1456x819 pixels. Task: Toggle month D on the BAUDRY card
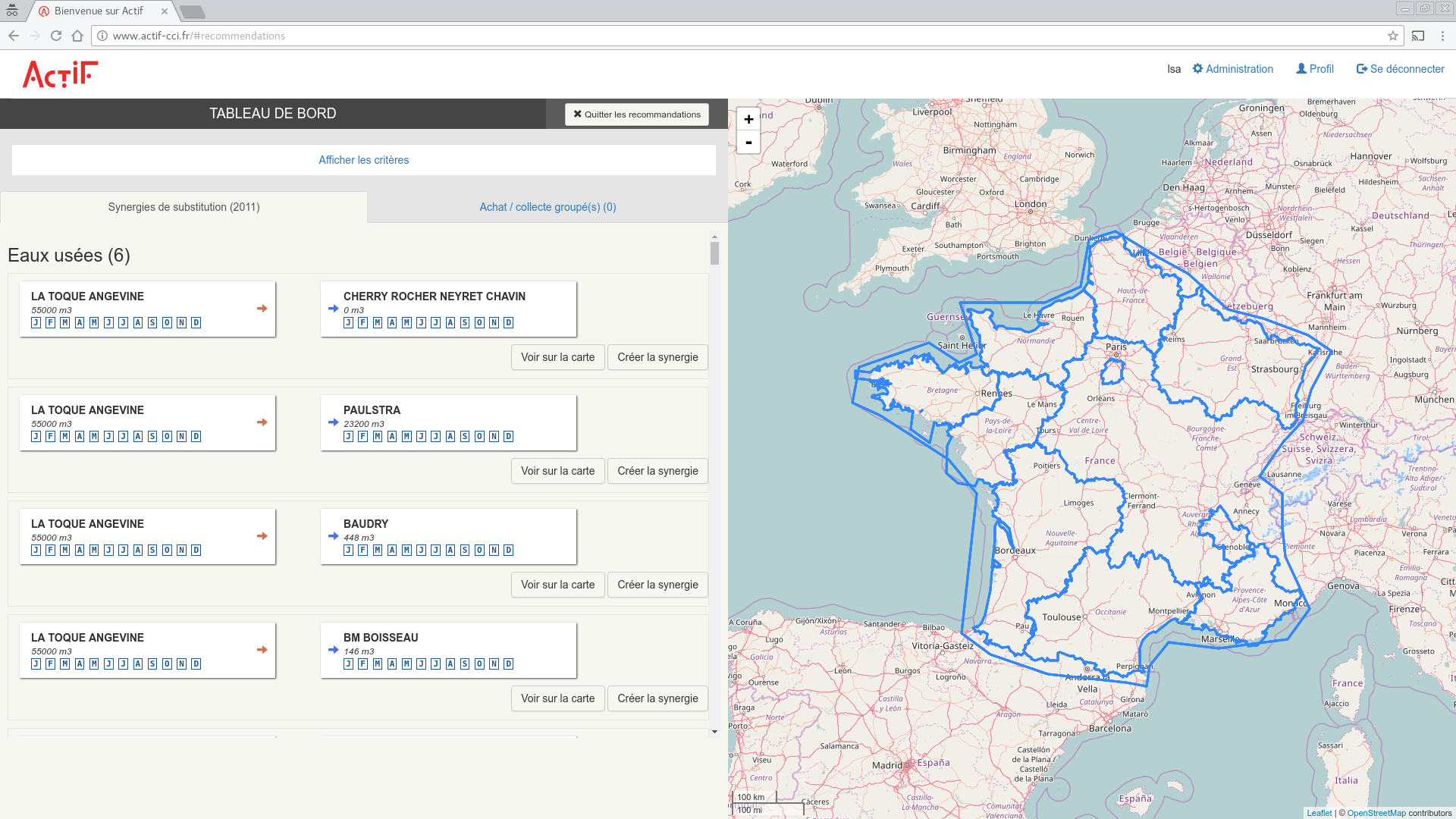pyautogui.click(x=508, y=551)
